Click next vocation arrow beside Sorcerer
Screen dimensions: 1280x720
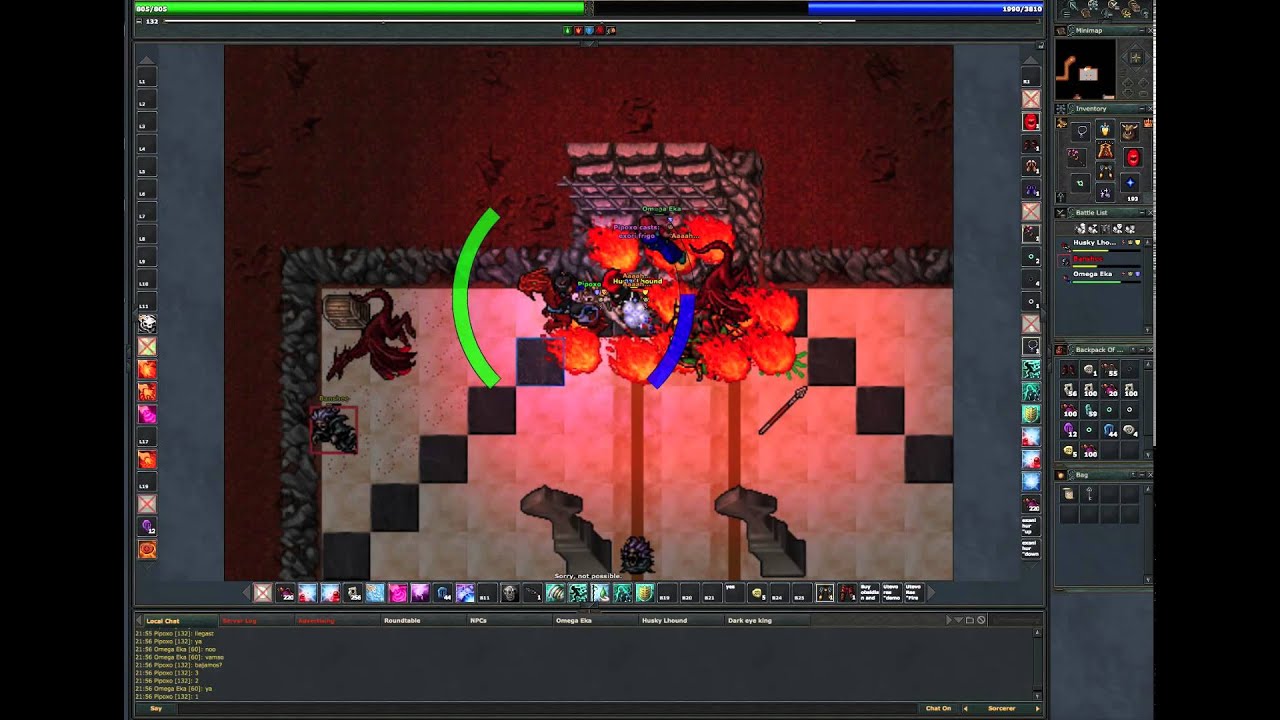coord(1037,708)
